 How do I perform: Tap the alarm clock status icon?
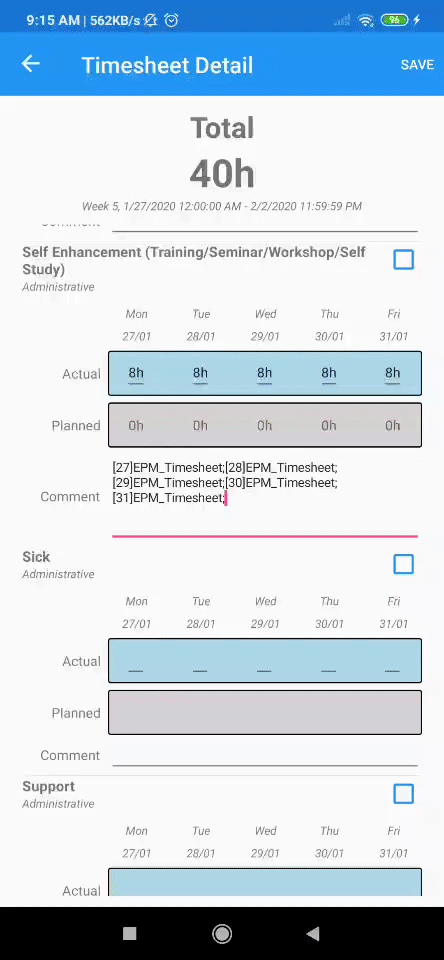click(x=172, y=20)
